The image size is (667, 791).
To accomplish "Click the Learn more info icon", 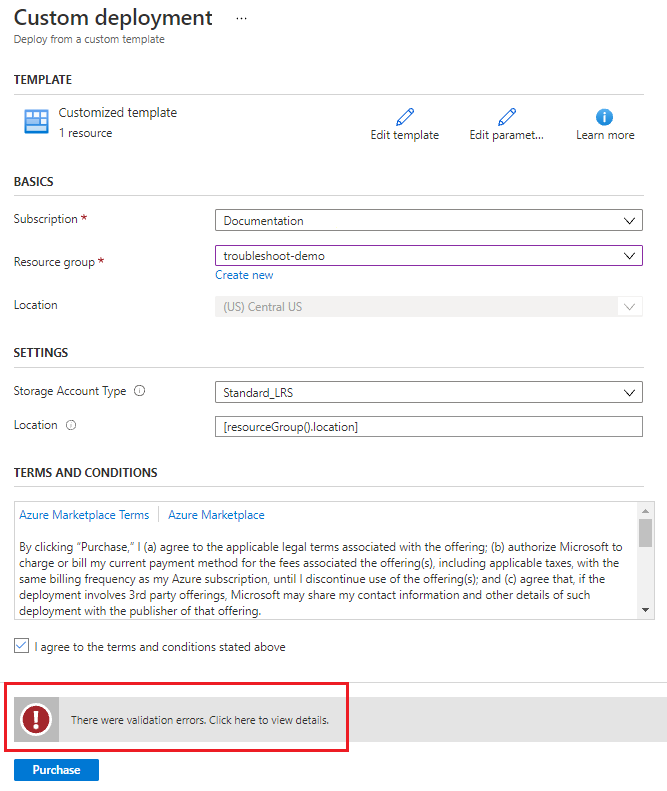I will pos(604,117).
